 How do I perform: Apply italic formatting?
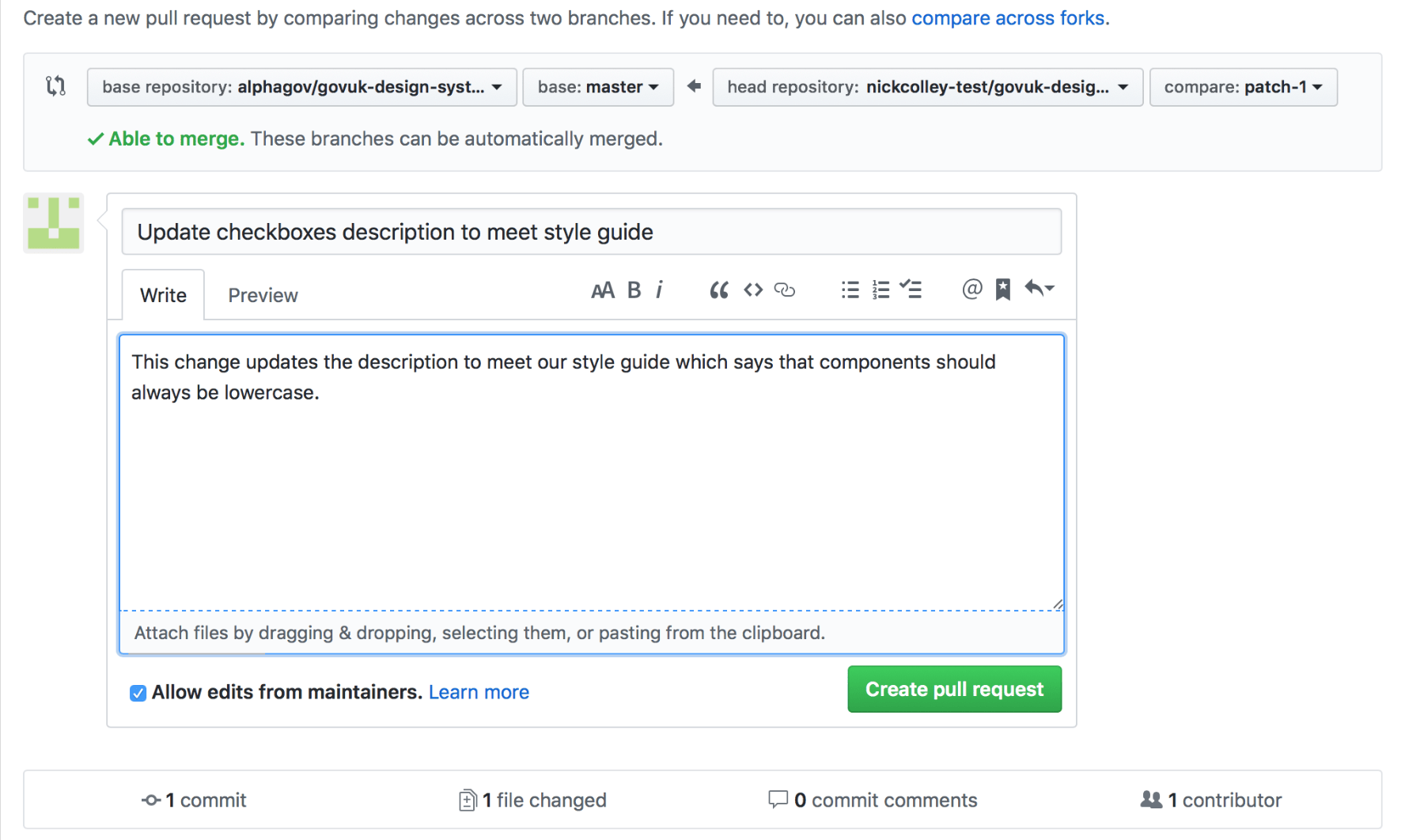[x=660, y=289]
